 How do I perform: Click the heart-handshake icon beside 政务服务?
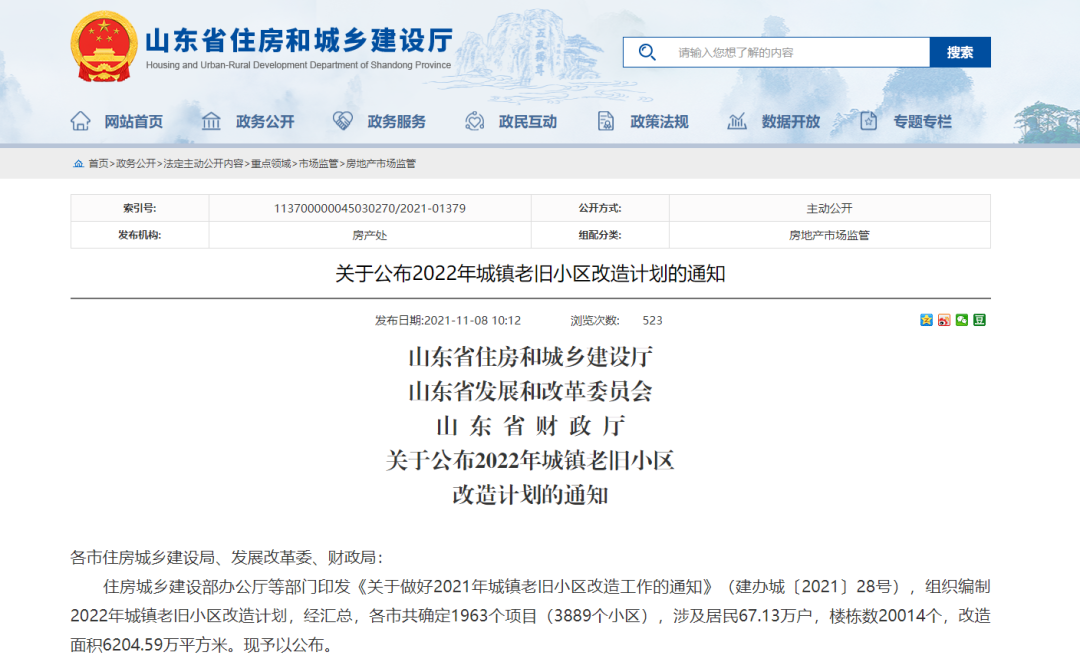(342, 121)
